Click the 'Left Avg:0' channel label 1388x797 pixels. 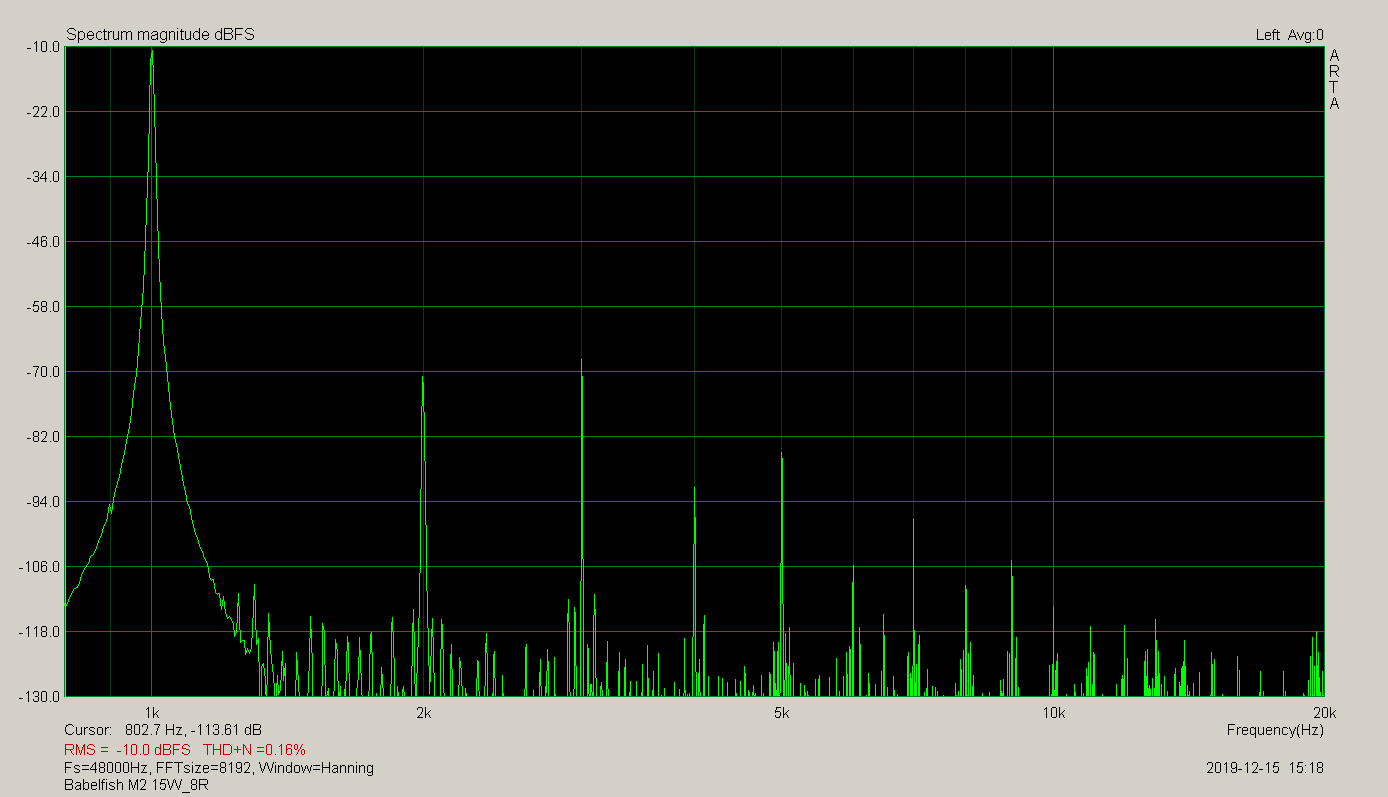1289,35
